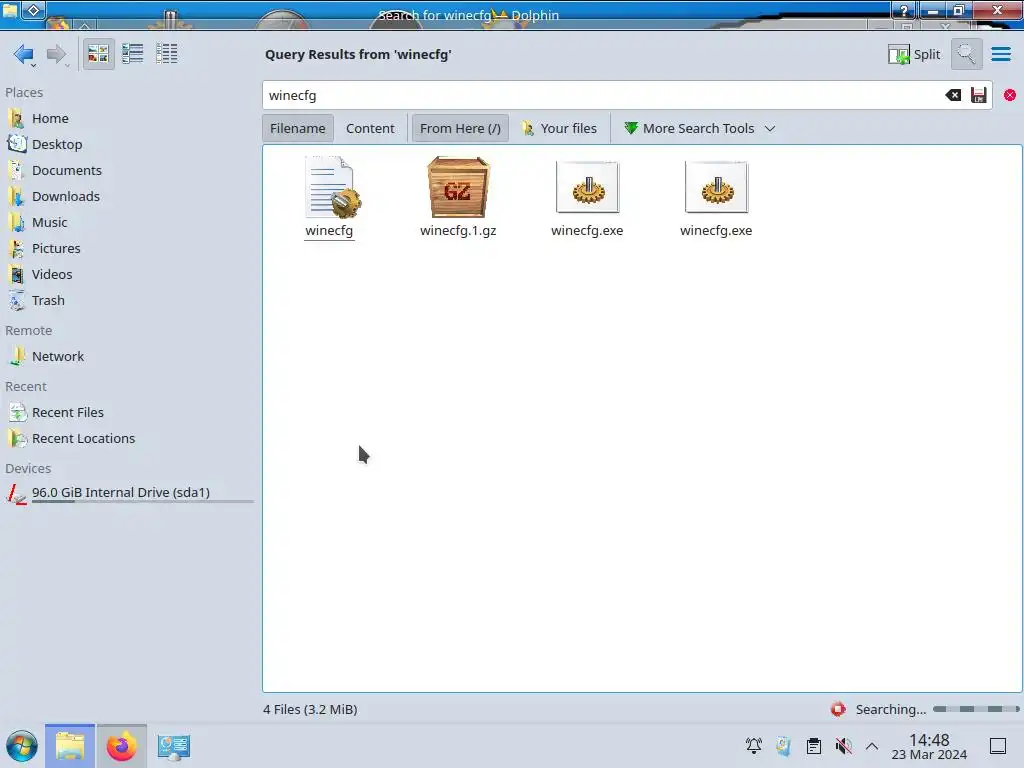The width and height of the screenshot is (1024, 768).
Task: Open Home in Places
Action: (50, 118)
